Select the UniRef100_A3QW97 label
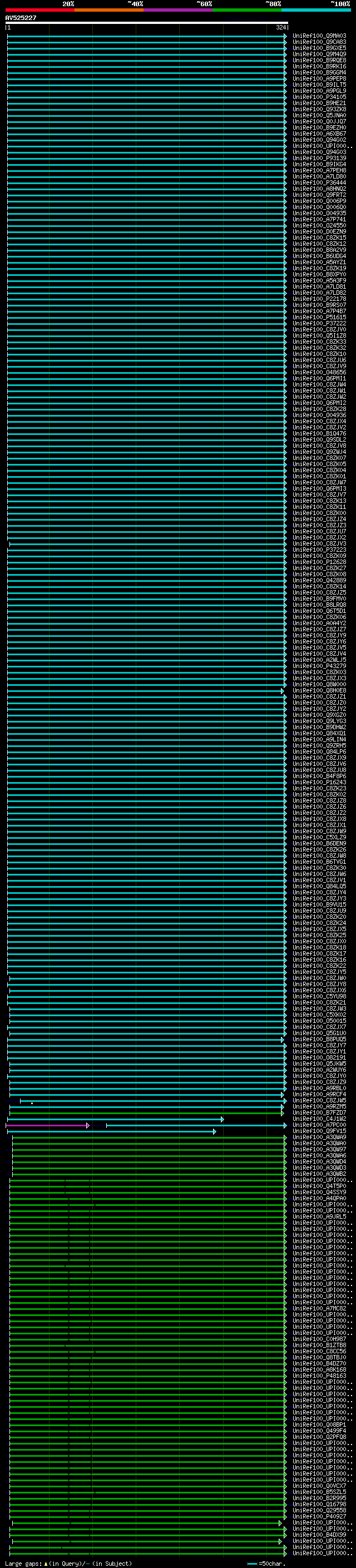 pyautogui.click(x=319, y=1149)
